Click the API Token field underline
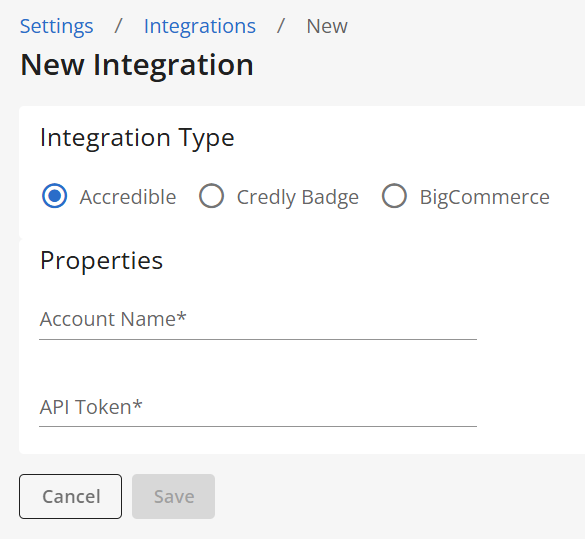 click(258, 426)
